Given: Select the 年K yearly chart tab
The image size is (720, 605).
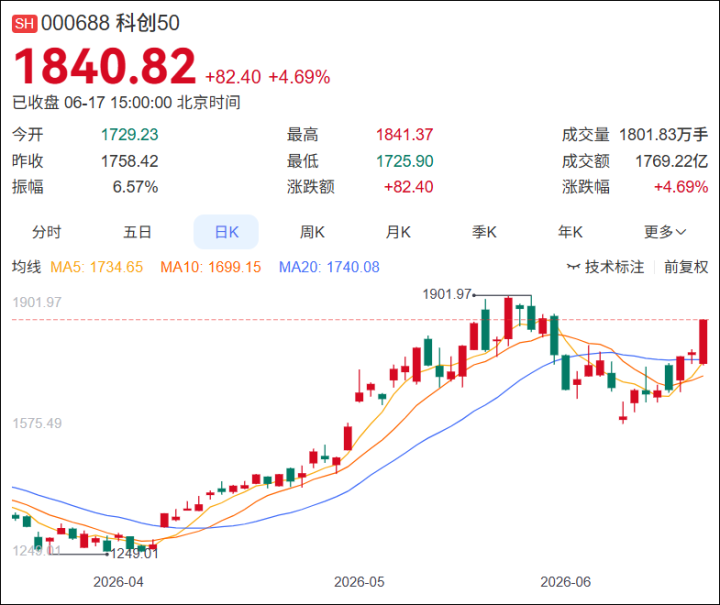Looking at the screenshot, I should [x=570, y=232].
